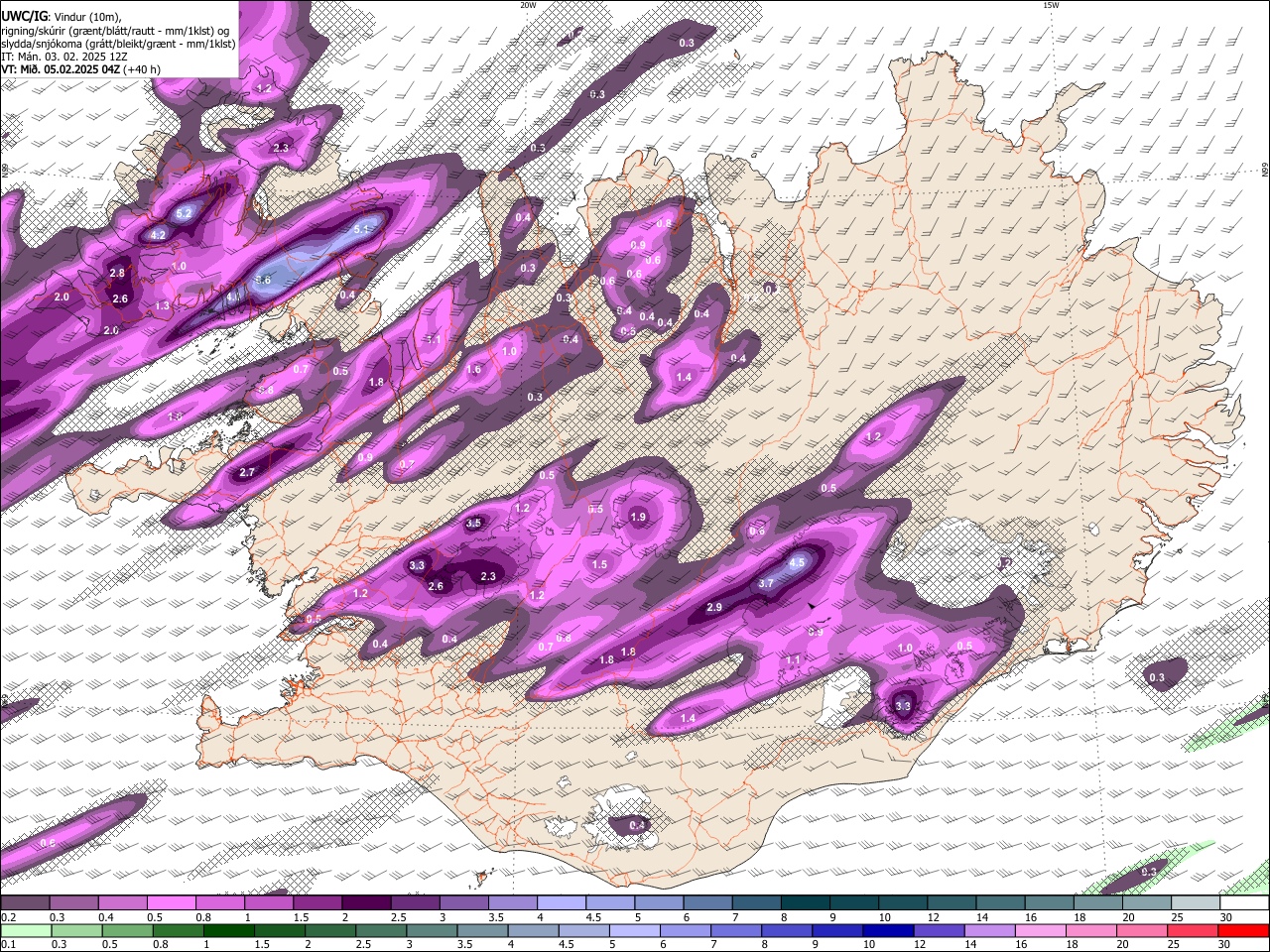The height and width of the screenshot is (952, 1270).
Task: Select the bright magenta swatch above upper-row 0.5
Action: click(x=171, y=903)
